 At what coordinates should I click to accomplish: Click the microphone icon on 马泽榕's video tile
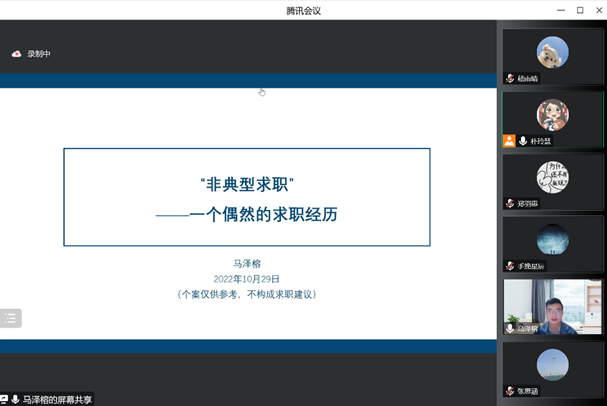[510, 328]
